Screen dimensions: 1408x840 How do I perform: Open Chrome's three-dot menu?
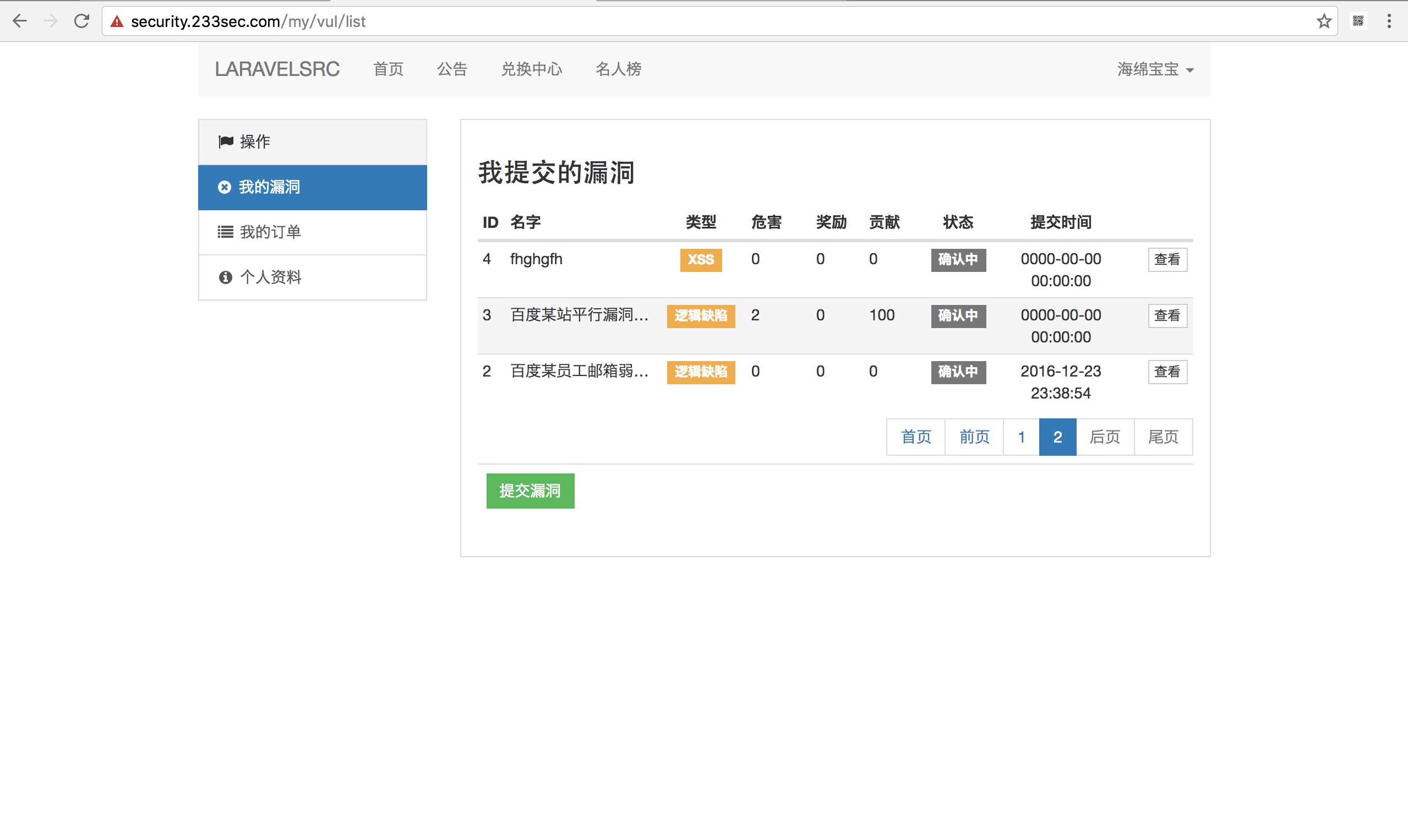coord(1389,21)
